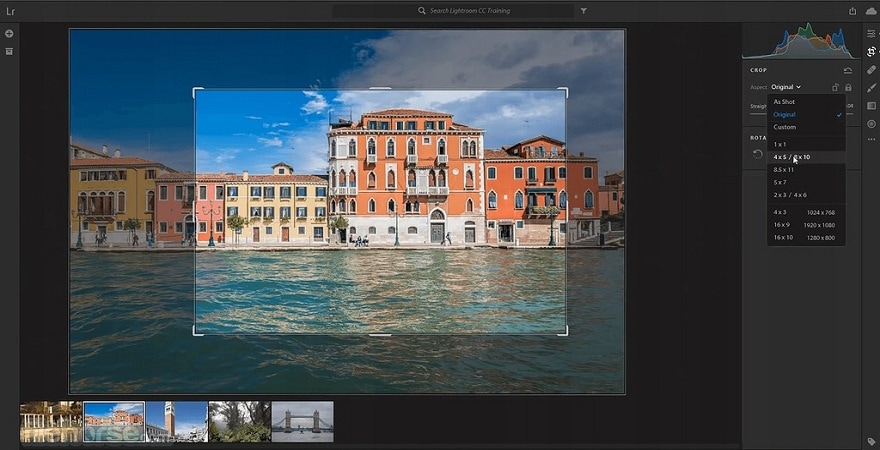Select the Healing Brush tool
880x450 pixels.
tap(871, 70)
